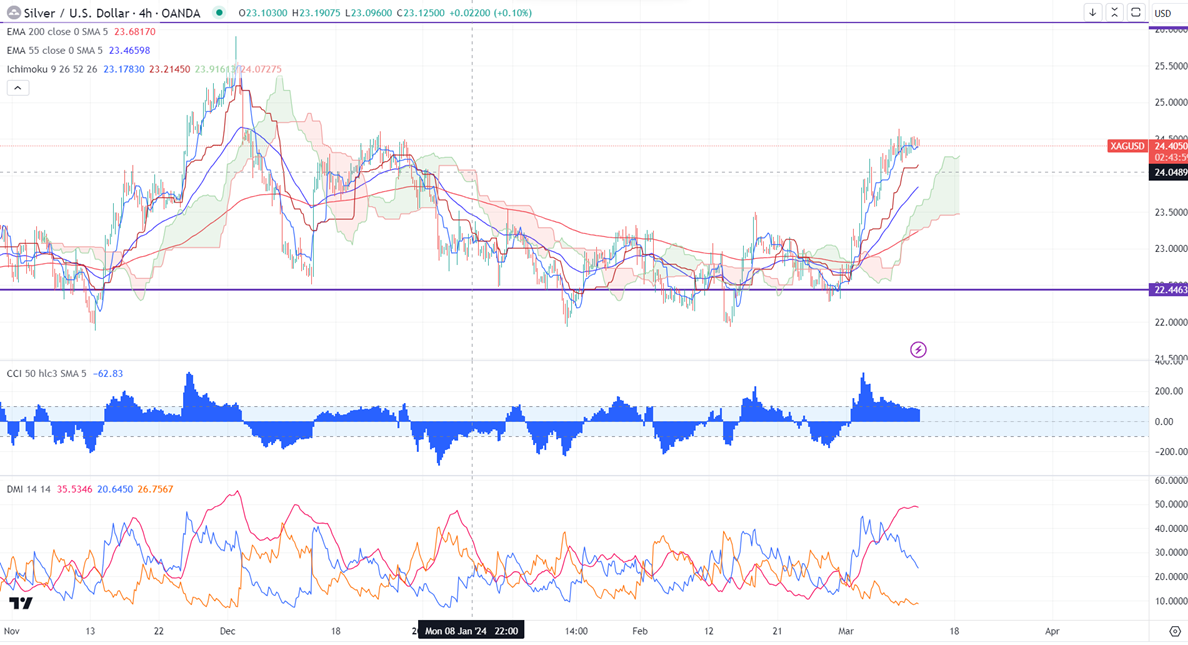Collapse the indicator legend with the chevron
1188x645 pixels.
17,88
